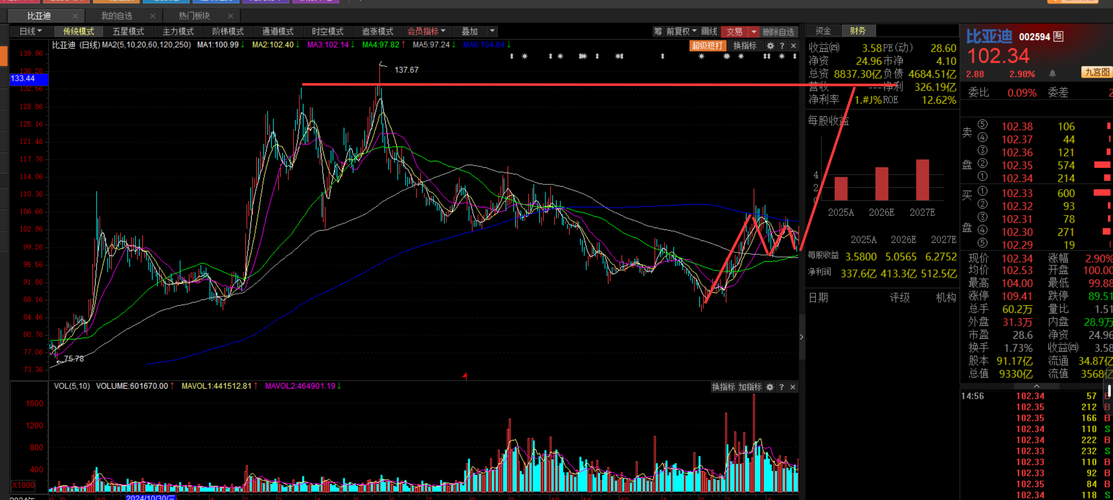The image size is (1113, 500).
Task: Click the tick list scrollbar
Action: [1109, 393]
